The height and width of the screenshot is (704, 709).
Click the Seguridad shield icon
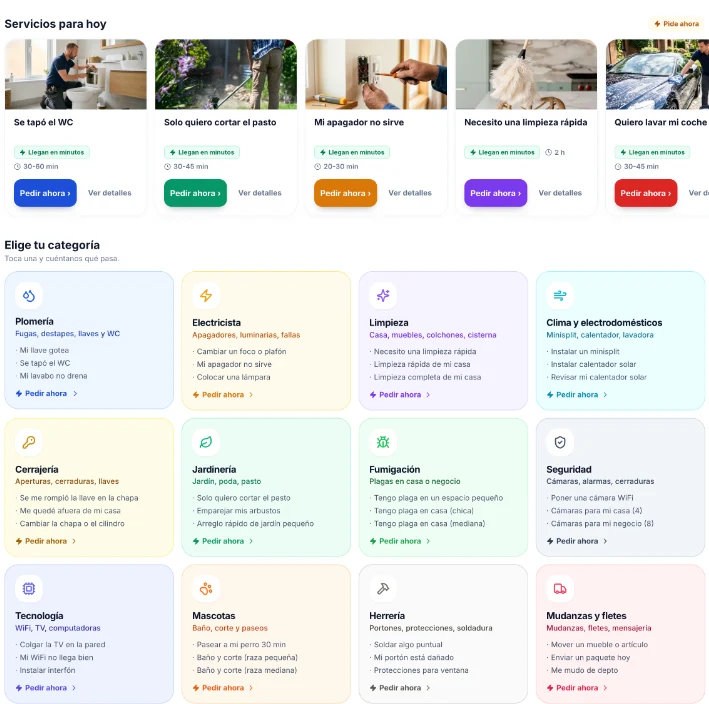click(560, 442)
